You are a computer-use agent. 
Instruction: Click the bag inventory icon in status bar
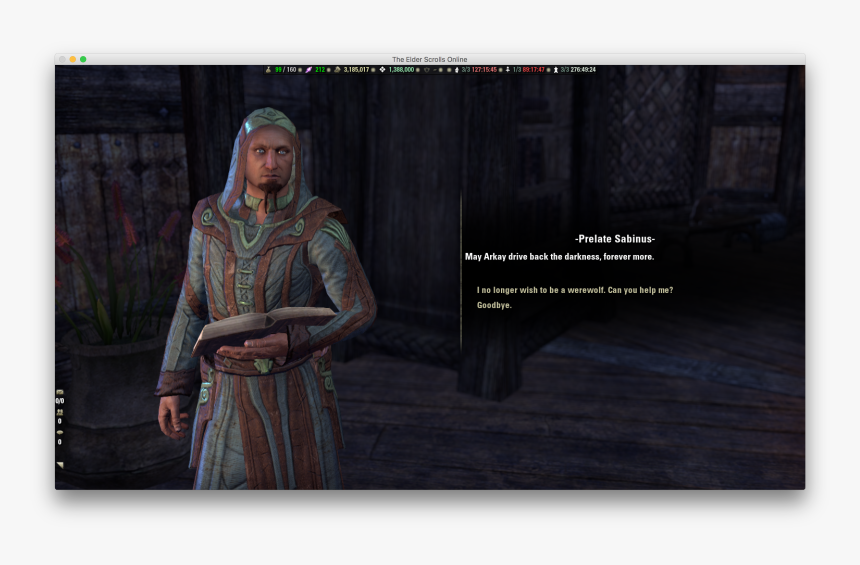[268, 70]
